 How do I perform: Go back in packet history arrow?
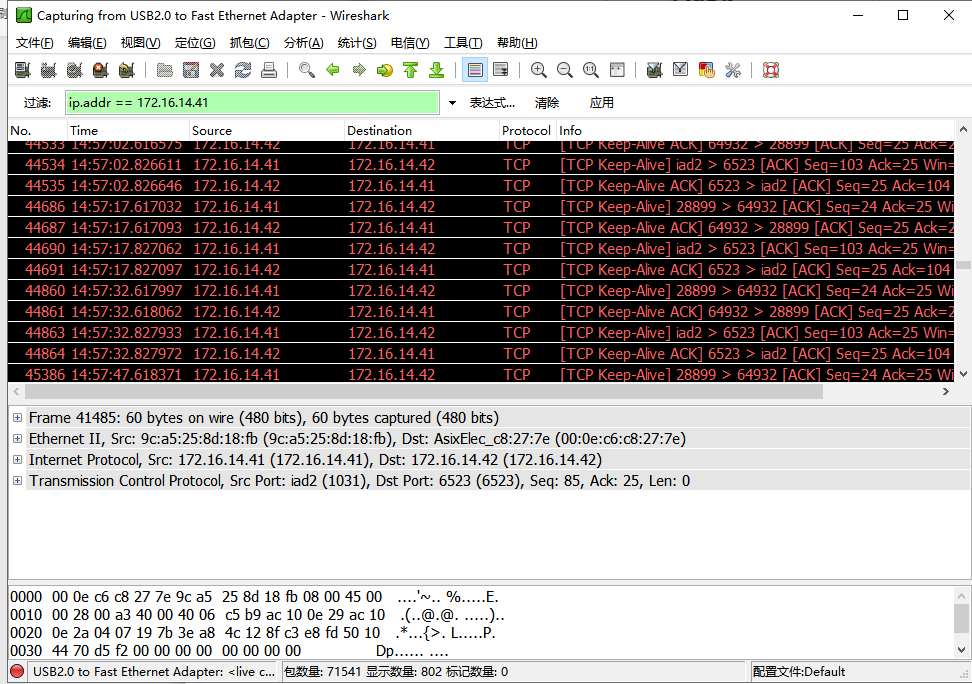point(333,70)
